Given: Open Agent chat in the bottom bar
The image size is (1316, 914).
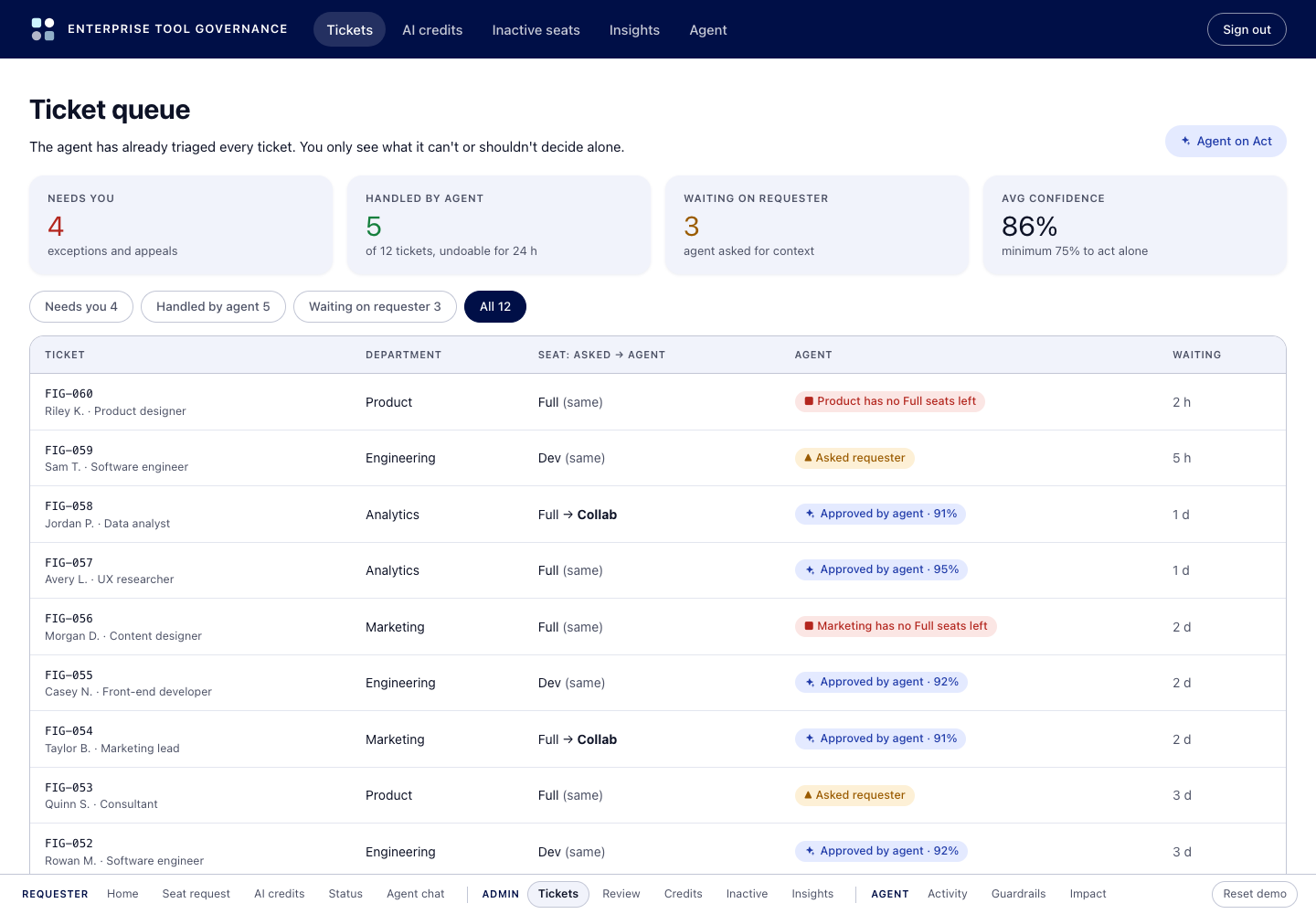Looking at the screenshot, I should tap(416, 894).
